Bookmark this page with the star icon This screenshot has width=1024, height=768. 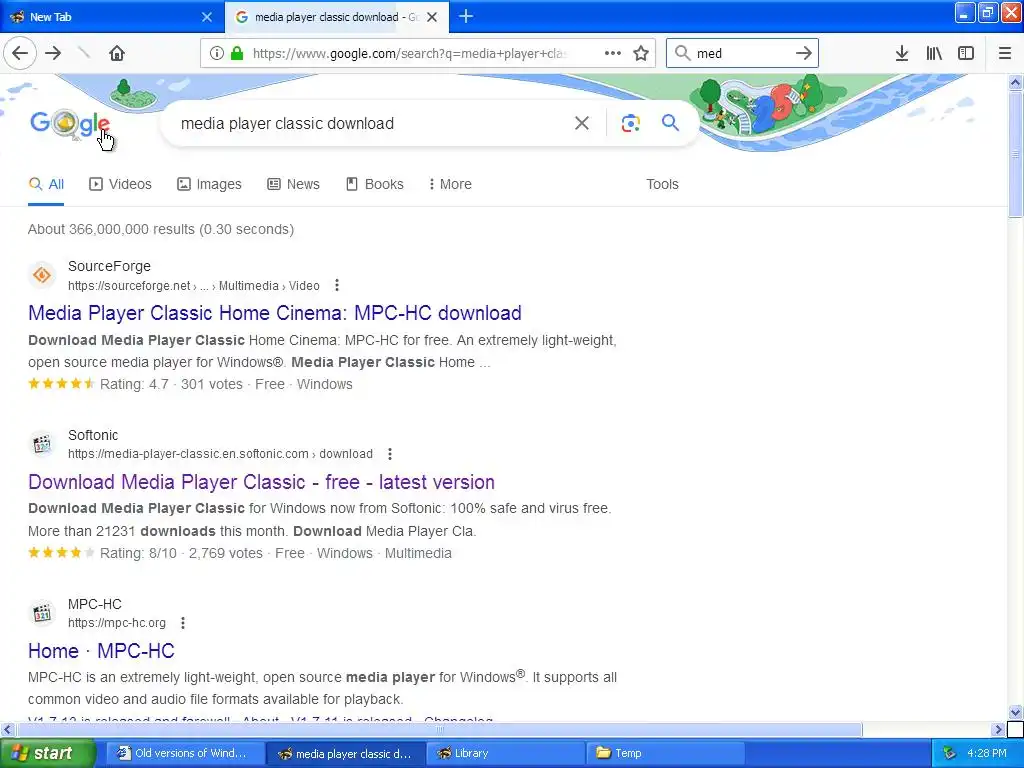point(641,54)
